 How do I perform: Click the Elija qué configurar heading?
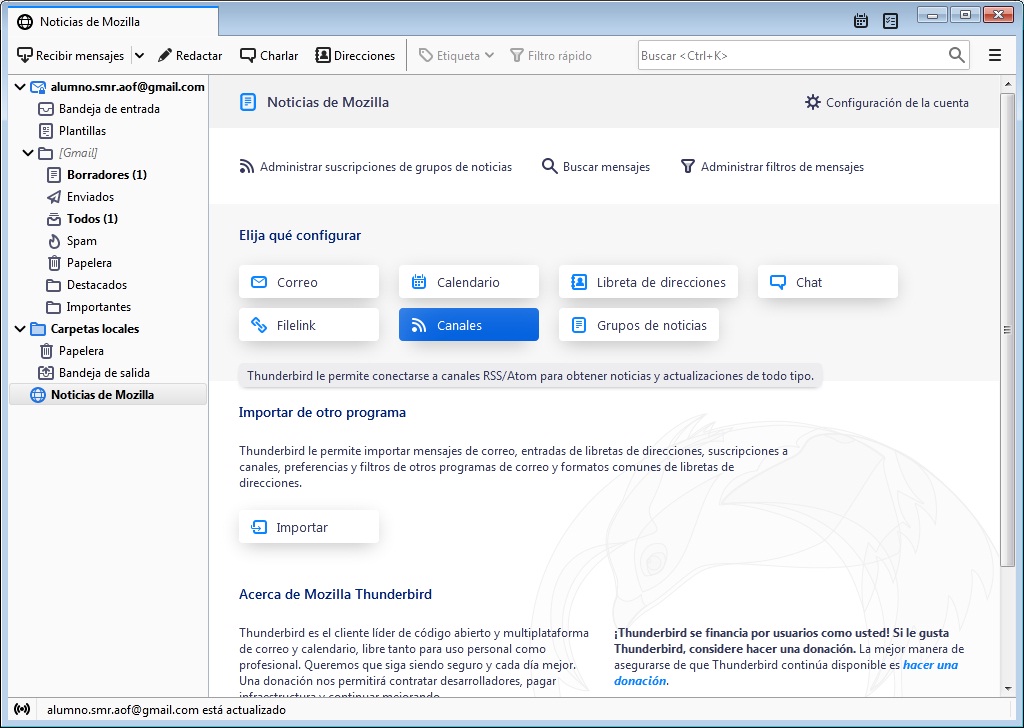pyautogui.click(x=300, y=235)
